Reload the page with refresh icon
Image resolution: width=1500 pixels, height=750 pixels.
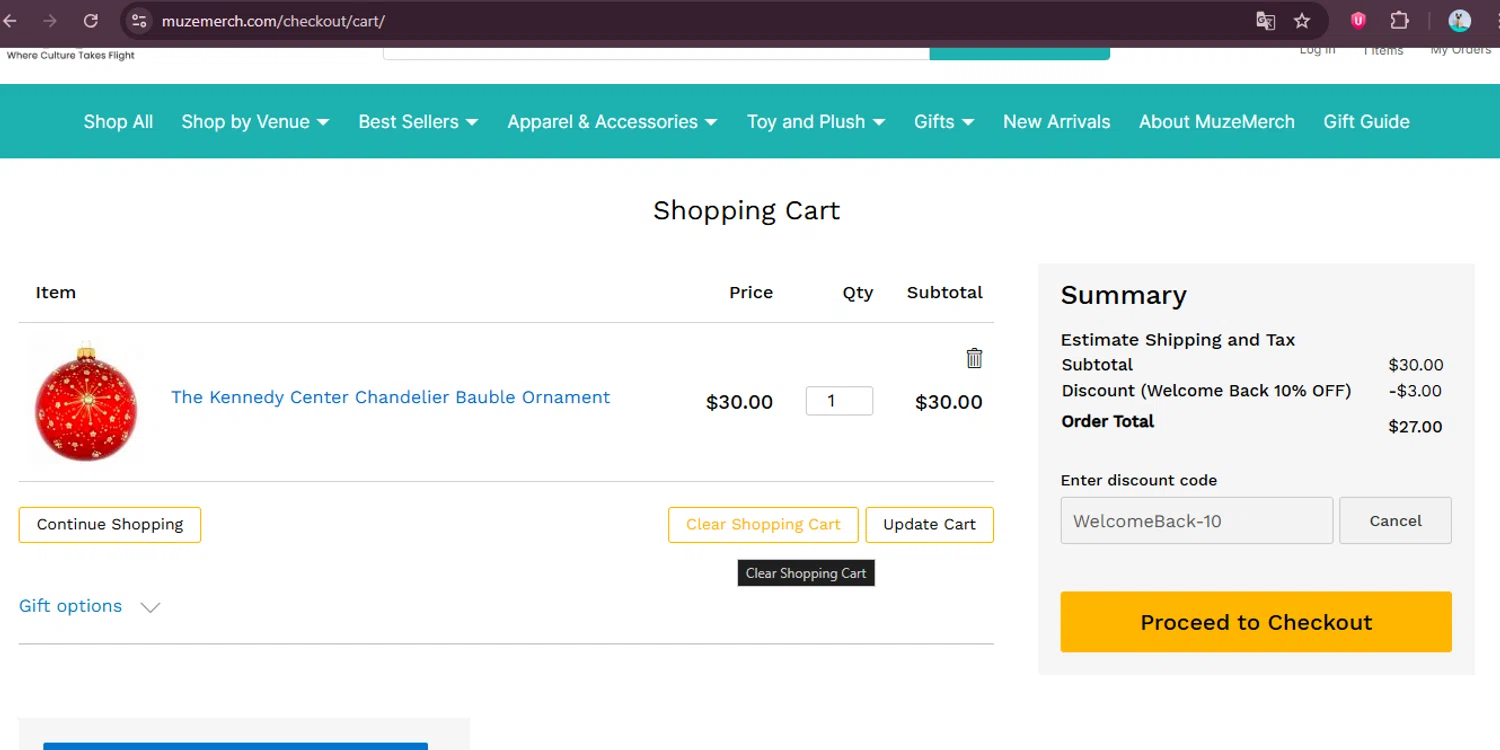coord(90,20)
